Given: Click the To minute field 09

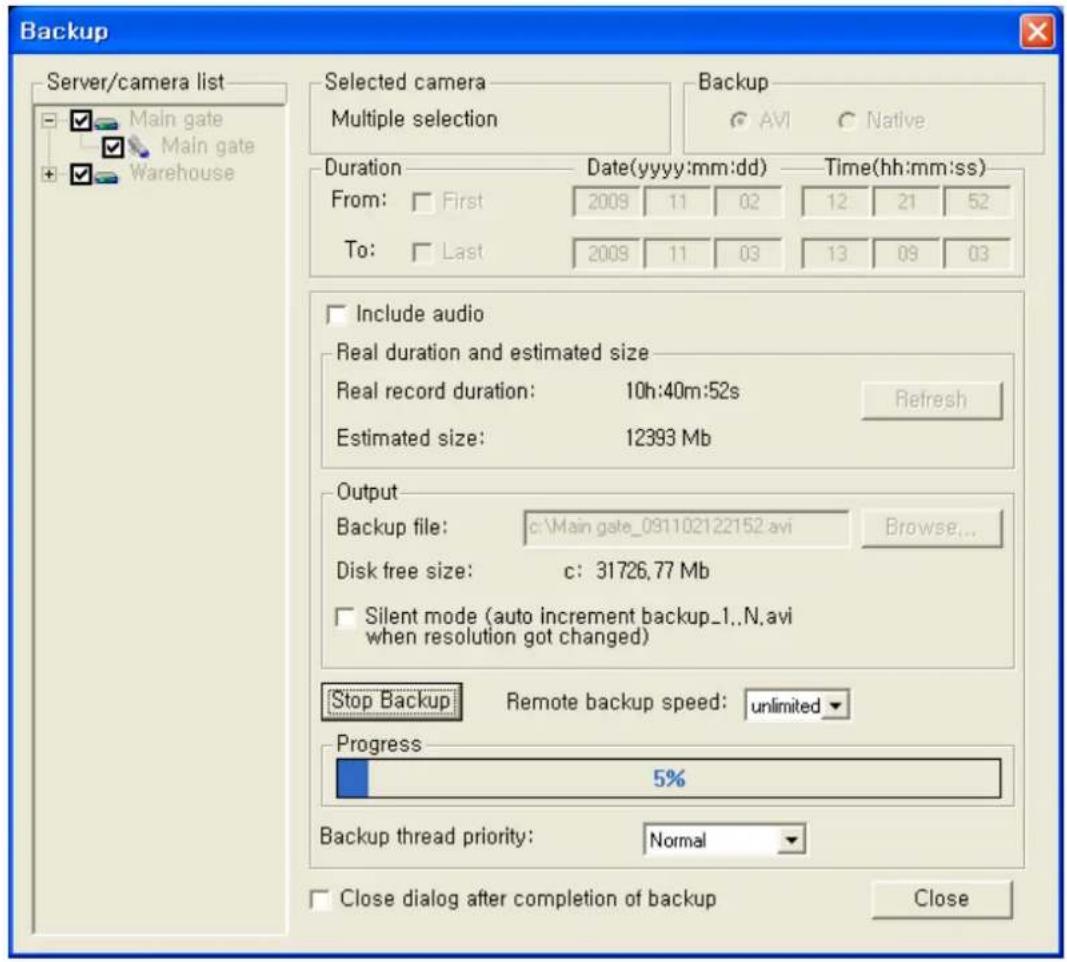Looking at the screenshot, I should [906, 254].
